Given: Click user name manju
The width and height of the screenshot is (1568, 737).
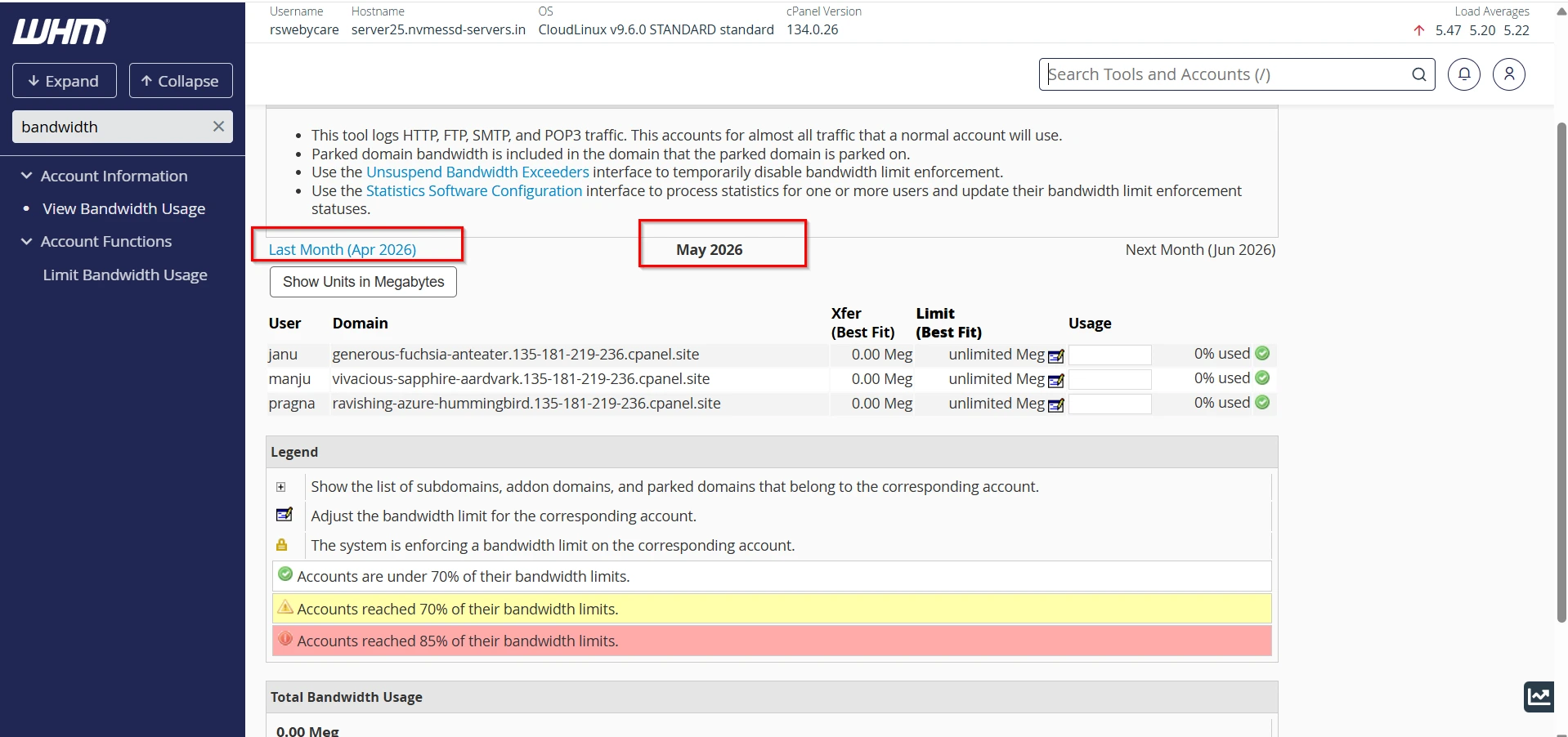Looking at the screenshot, I should click(x=289, y=379).
